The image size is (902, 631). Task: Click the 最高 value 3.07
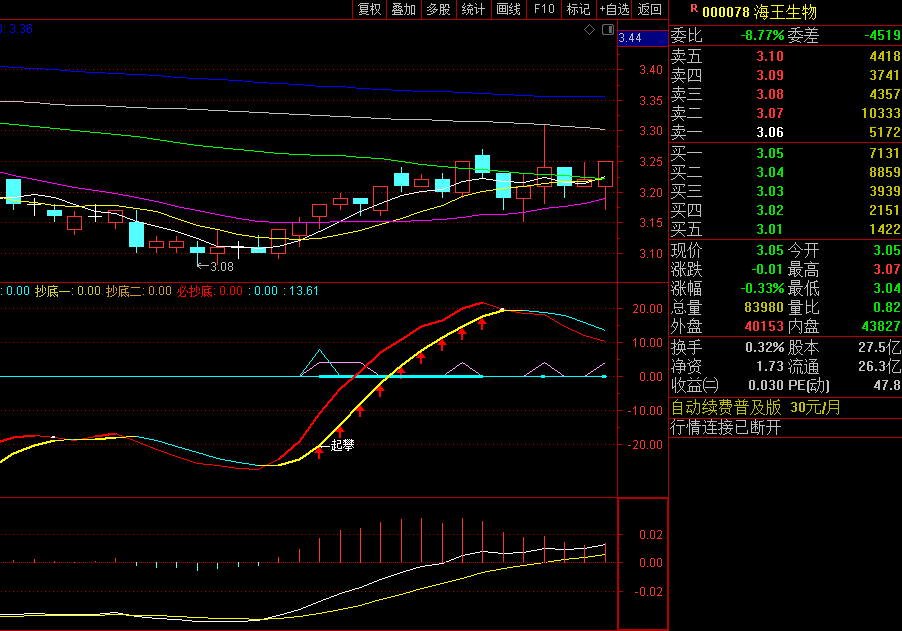[x=886, y=269]
